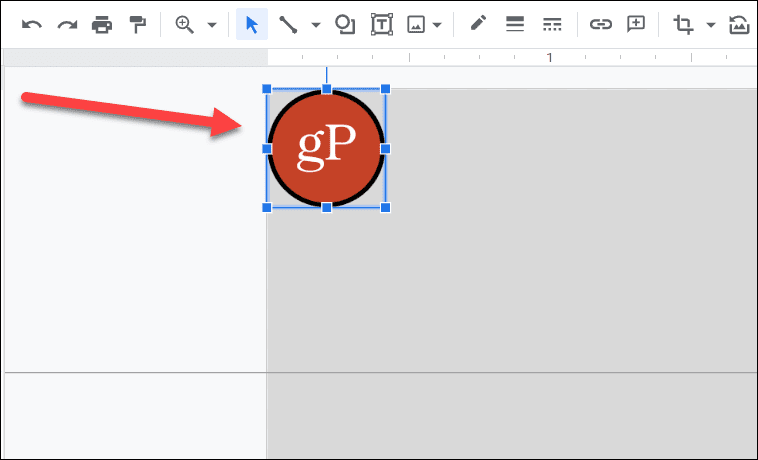Select the Line tool
This screenshot has height=460, width=758.
[288, 24]
